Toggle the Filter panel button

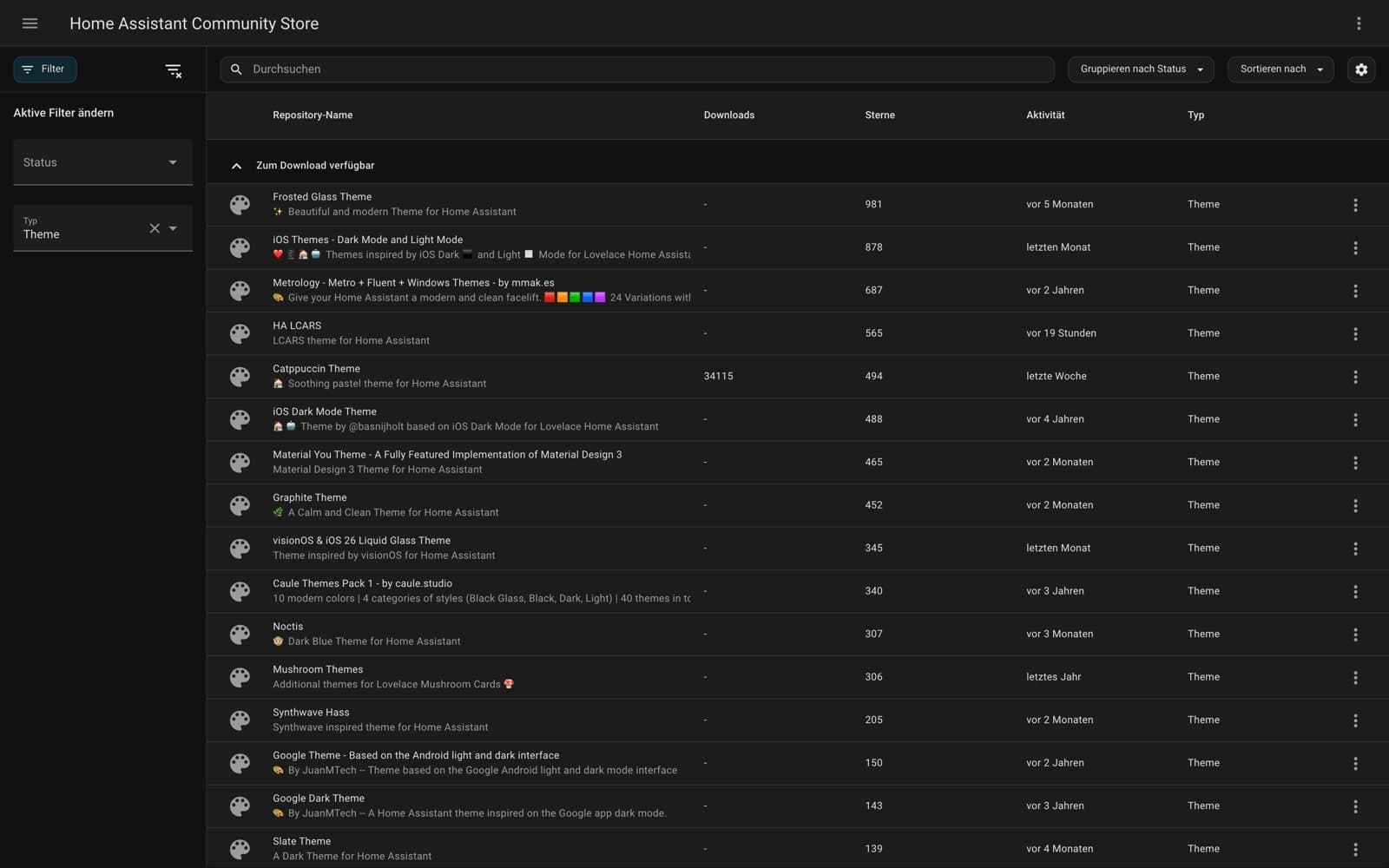coord(45,69)
